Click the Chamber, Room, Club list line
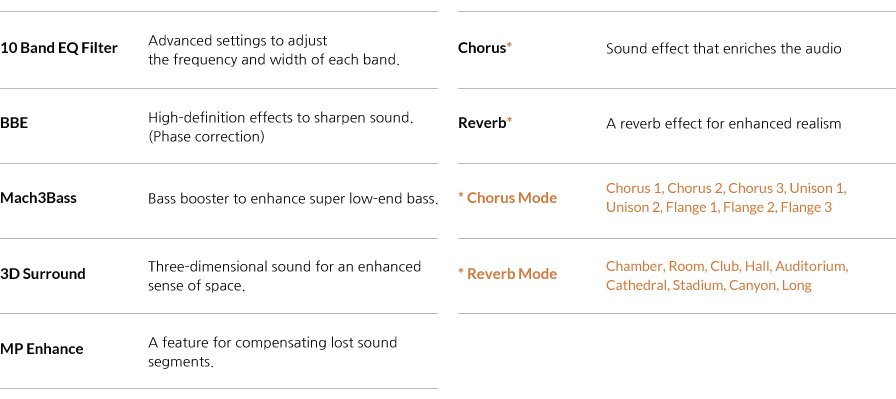The width and height of the screenshot is (896, 399). (727, 266)
